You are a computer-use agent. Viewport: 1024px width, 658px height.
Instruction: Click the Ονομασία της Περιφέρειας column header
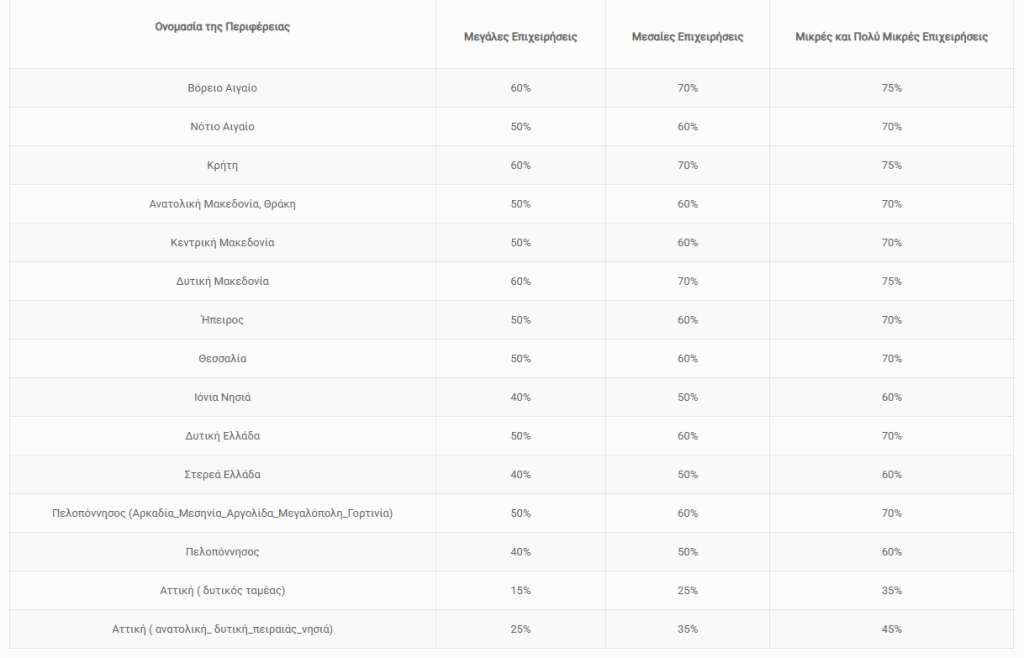click(222, 27)
